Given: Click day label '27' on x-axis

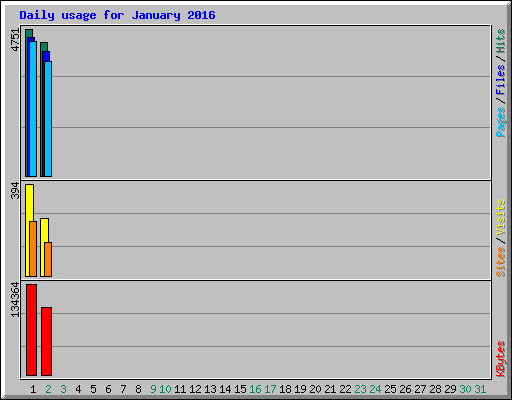Looking at the screenshot, I should tap(420, 389).
